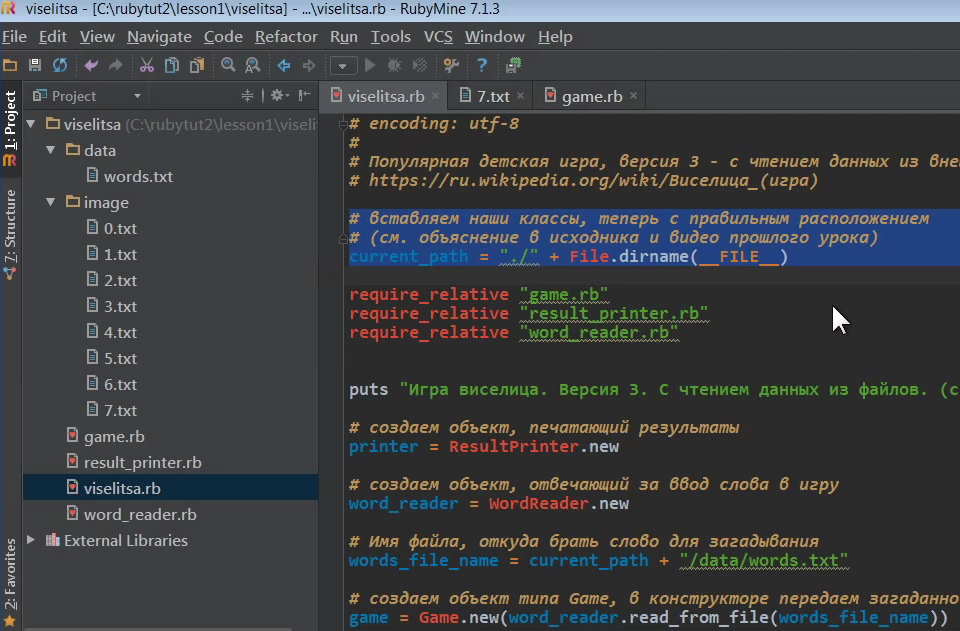The image size is (960, 631).
Task: Click the collapse all icon in Project panel
Action: click(x=247, y=95)
